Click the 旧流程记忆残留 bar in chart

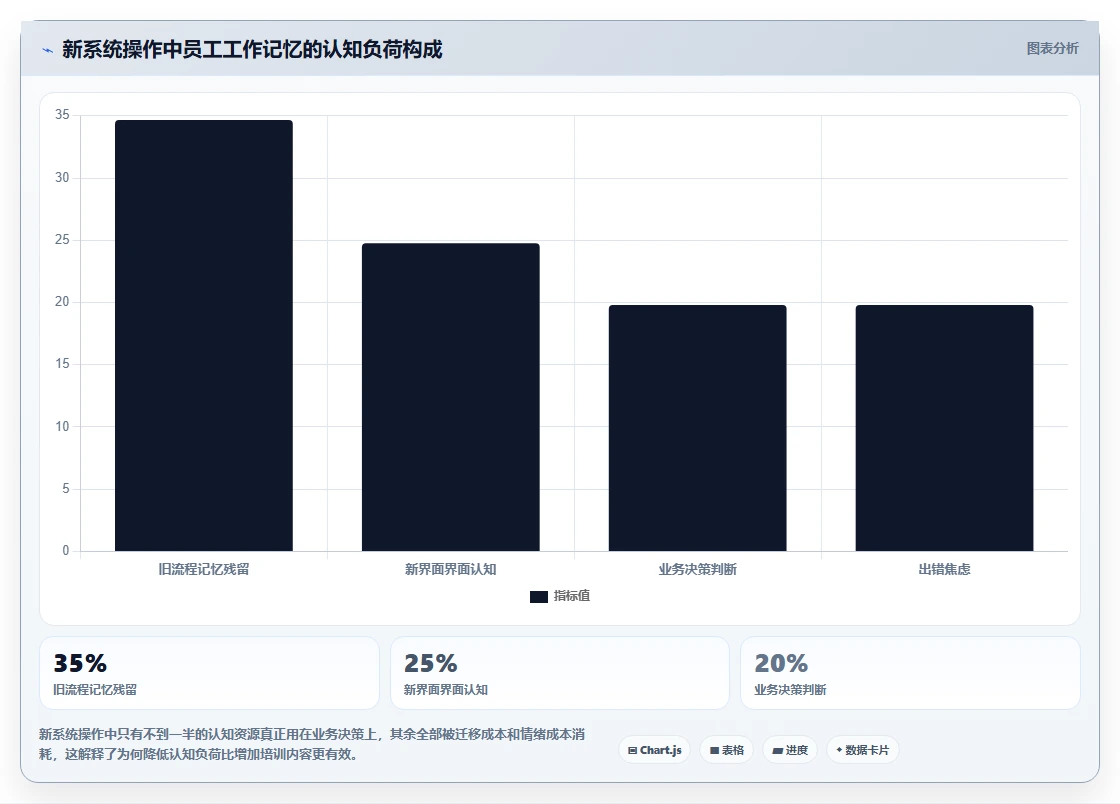coord(204,336)
